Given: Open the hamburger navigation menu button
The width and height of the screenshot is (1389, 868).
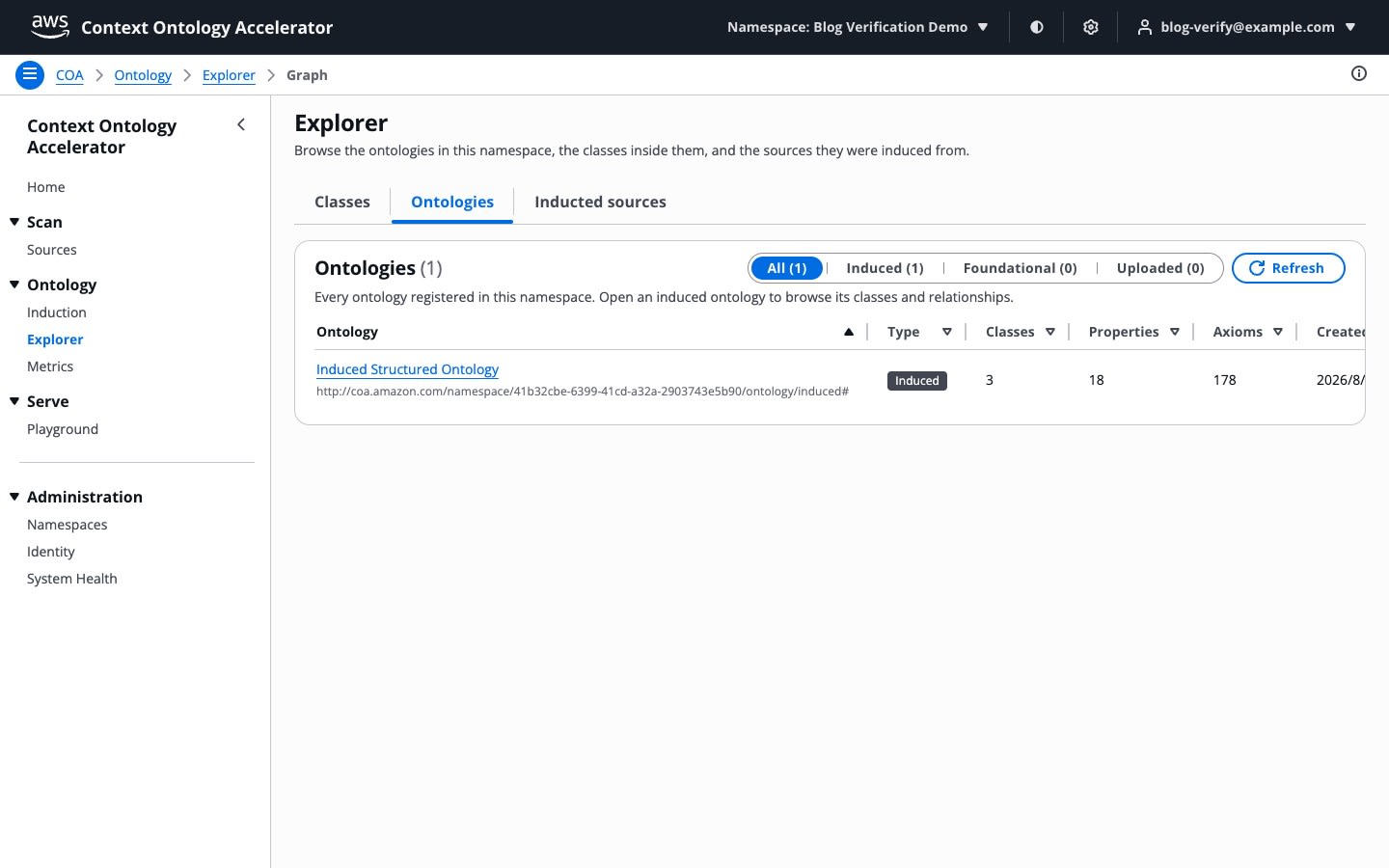Looking at the screenshot, I should point(30,74).
